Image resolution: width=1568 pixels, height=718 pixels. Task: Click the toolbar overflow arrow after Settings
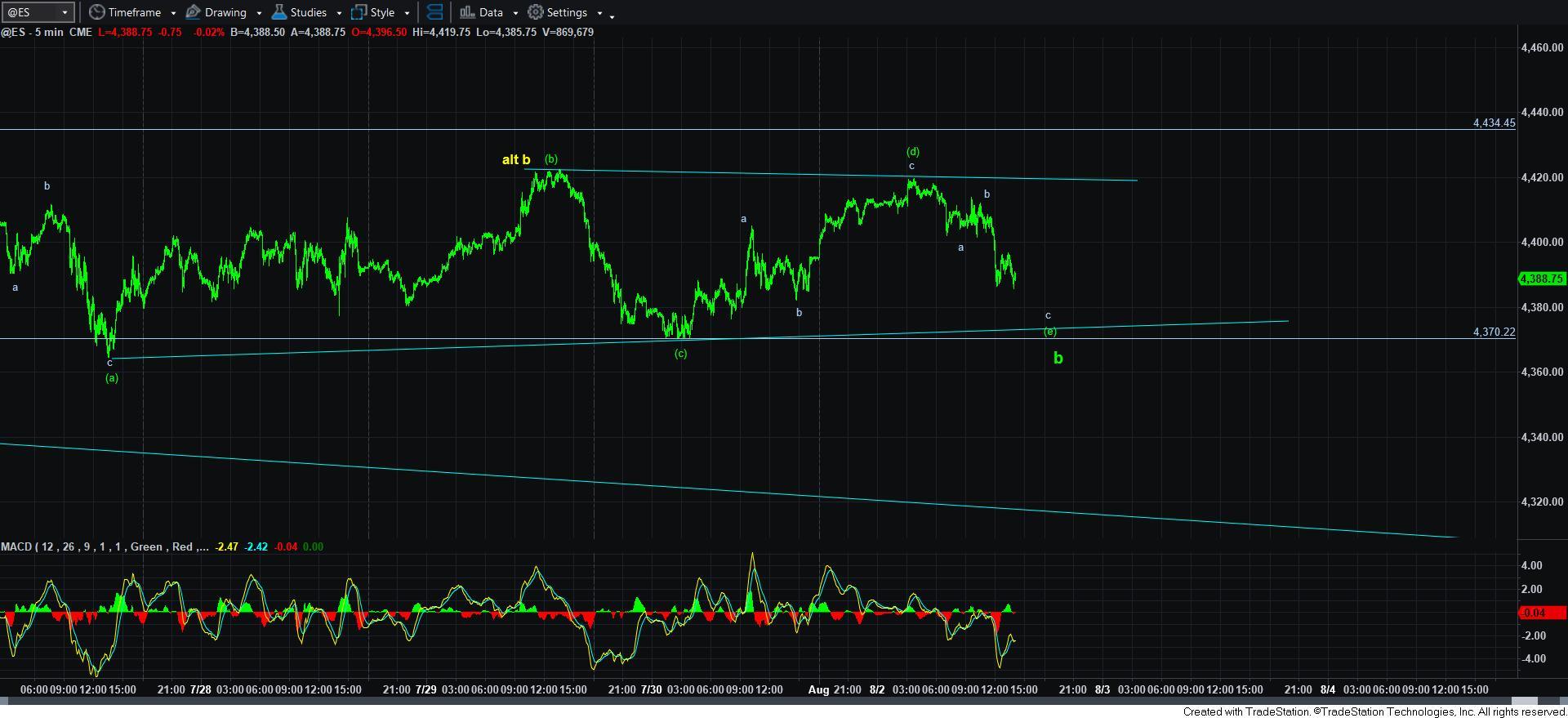pyautogui.click(x=612, y=15)
